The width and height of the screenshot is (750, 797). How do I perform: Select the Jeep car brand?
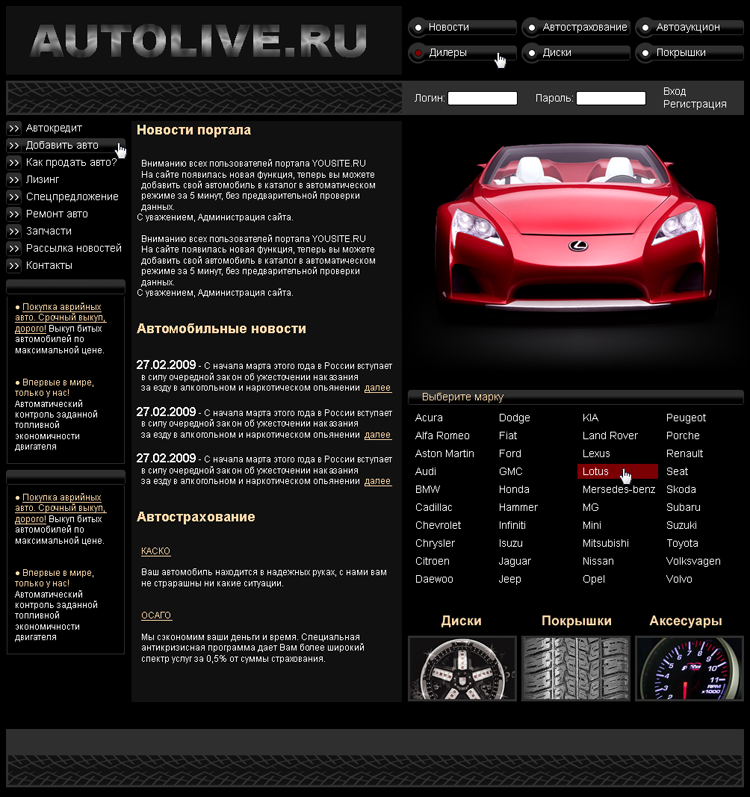click(x=510, y=579)
